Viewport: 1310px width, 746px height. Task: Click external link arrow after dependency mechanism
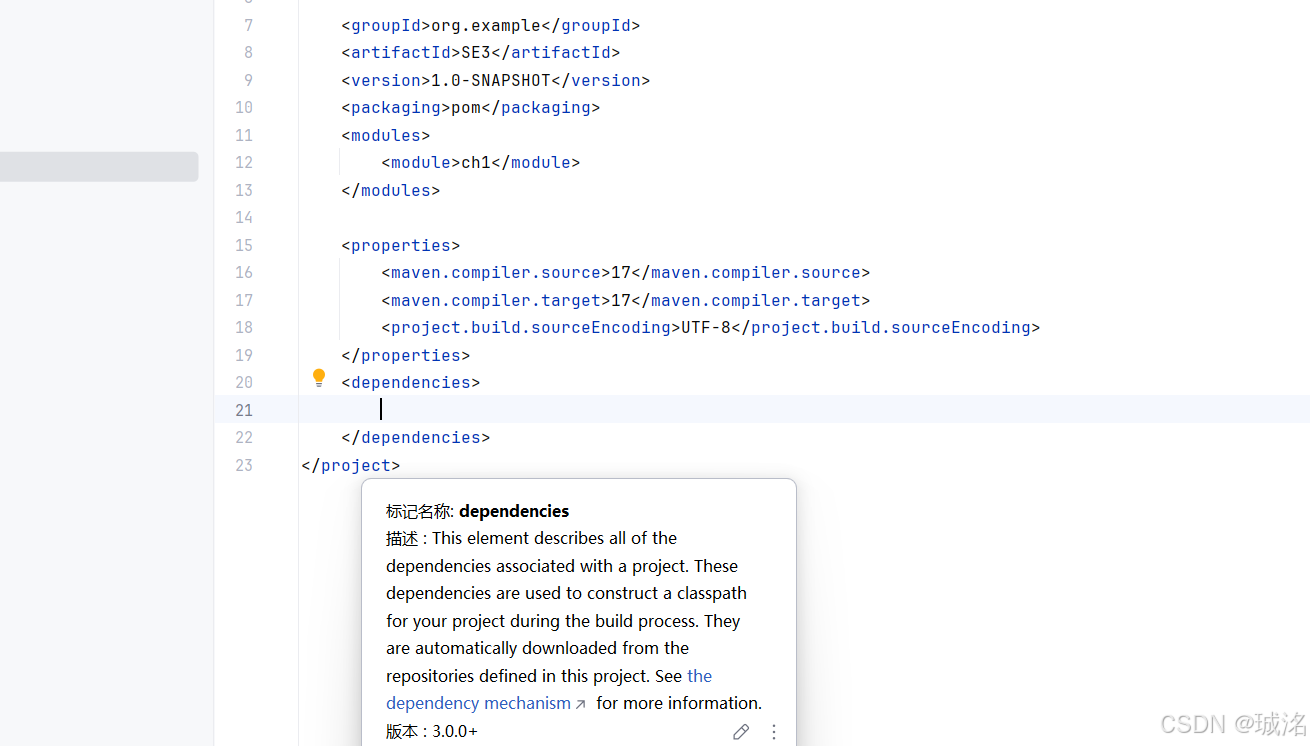pyautogui.click(x=580, y=704)
